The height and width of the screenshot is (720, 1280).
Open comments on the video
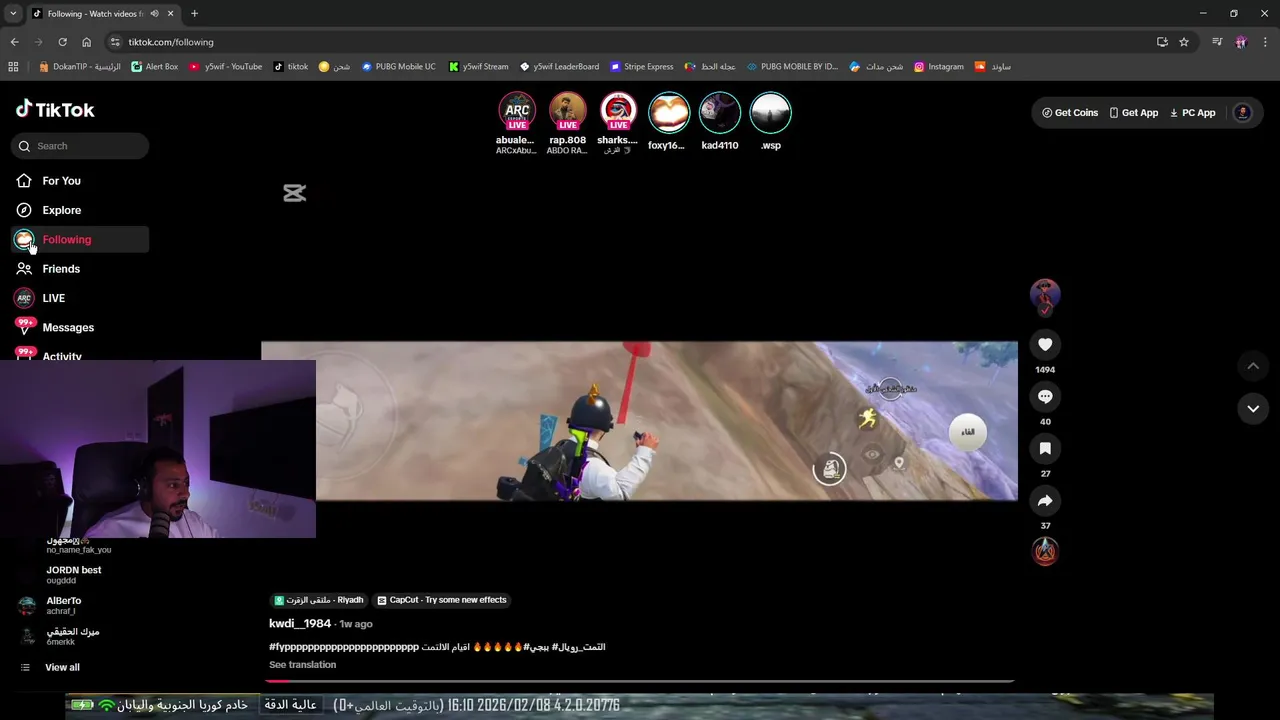point(1045,396)
